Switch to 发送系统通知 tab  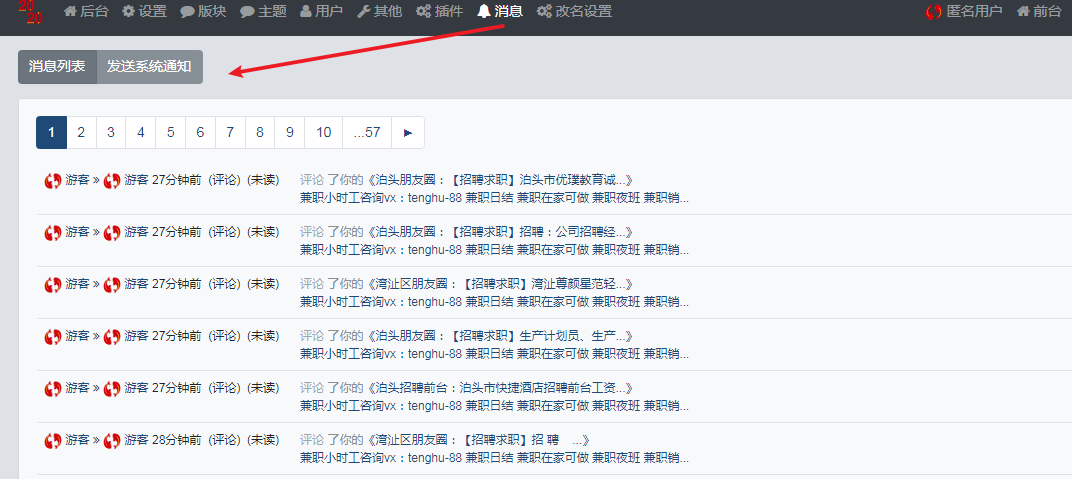[150, 67]
